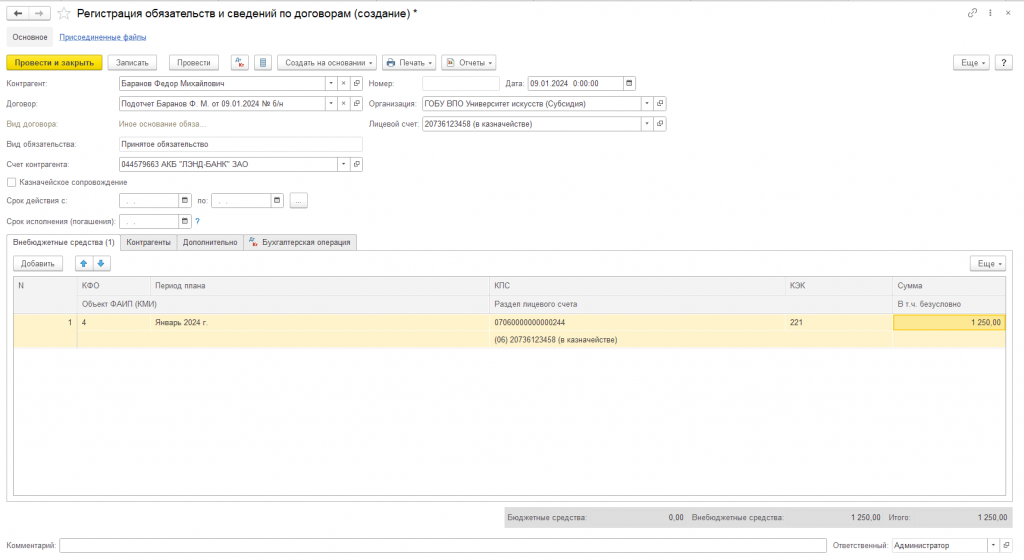
Task: Open calendar for Срок исполнения (погашения)
Action: (185, 221)
